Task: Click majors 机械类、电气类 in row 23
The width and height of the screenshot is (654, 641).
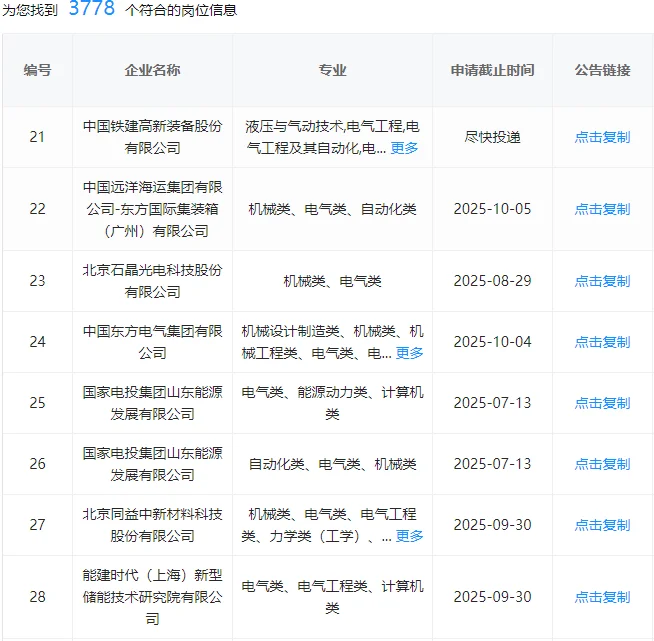Action: point(332,281)
